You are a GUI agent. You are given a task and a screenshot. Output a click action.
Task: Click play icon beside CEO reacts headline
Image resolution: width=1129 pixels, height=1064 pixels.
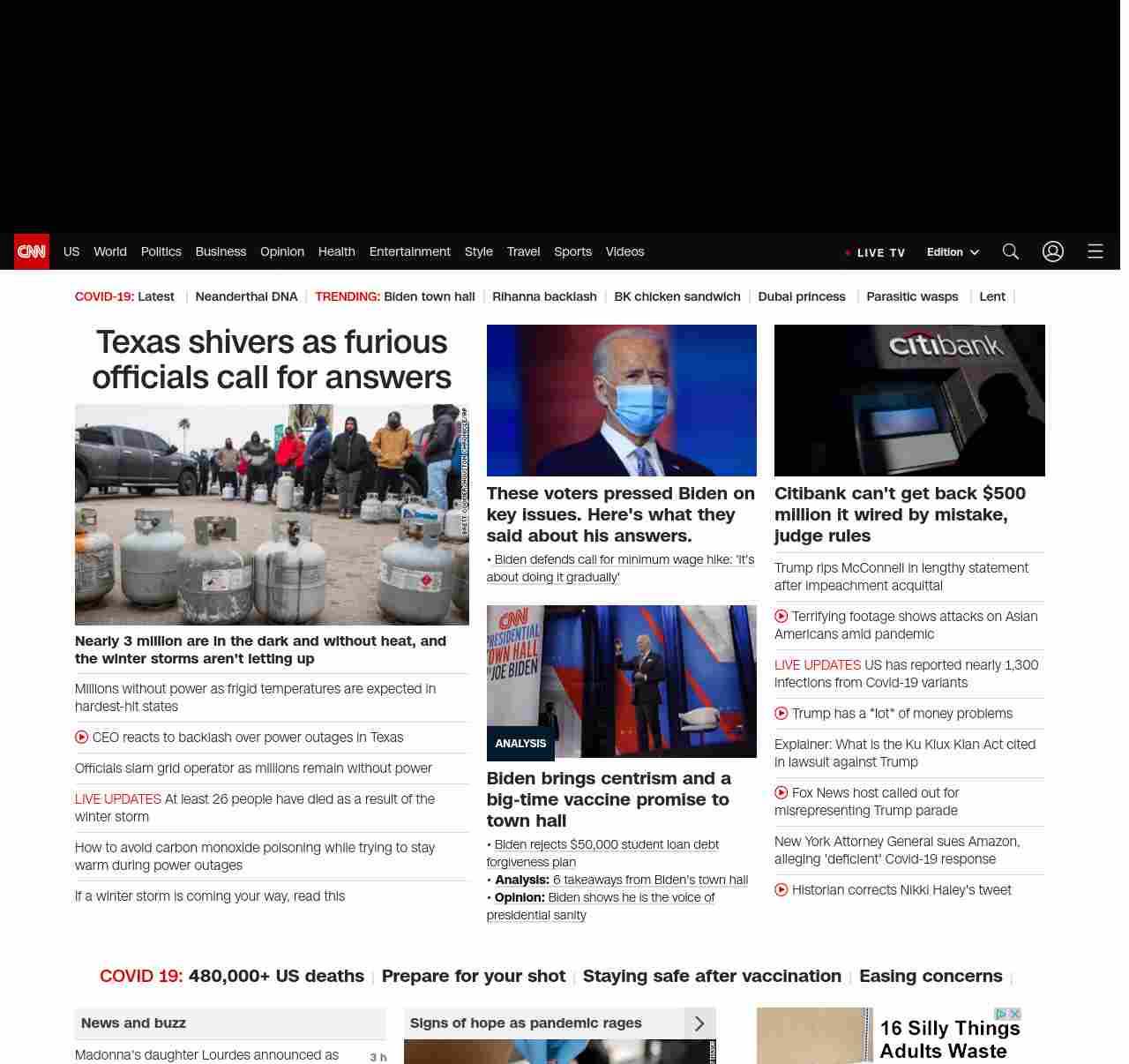(x=82, y=738)
